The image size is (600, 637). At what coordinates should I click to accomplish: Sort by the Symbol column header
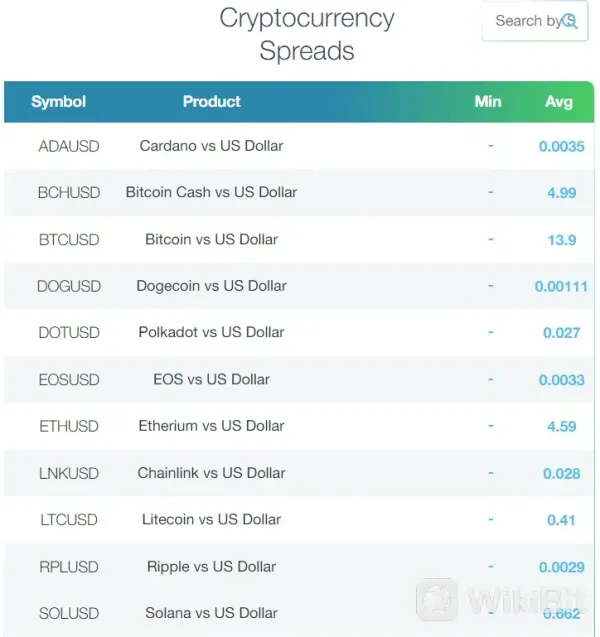[x=59, y=102]
